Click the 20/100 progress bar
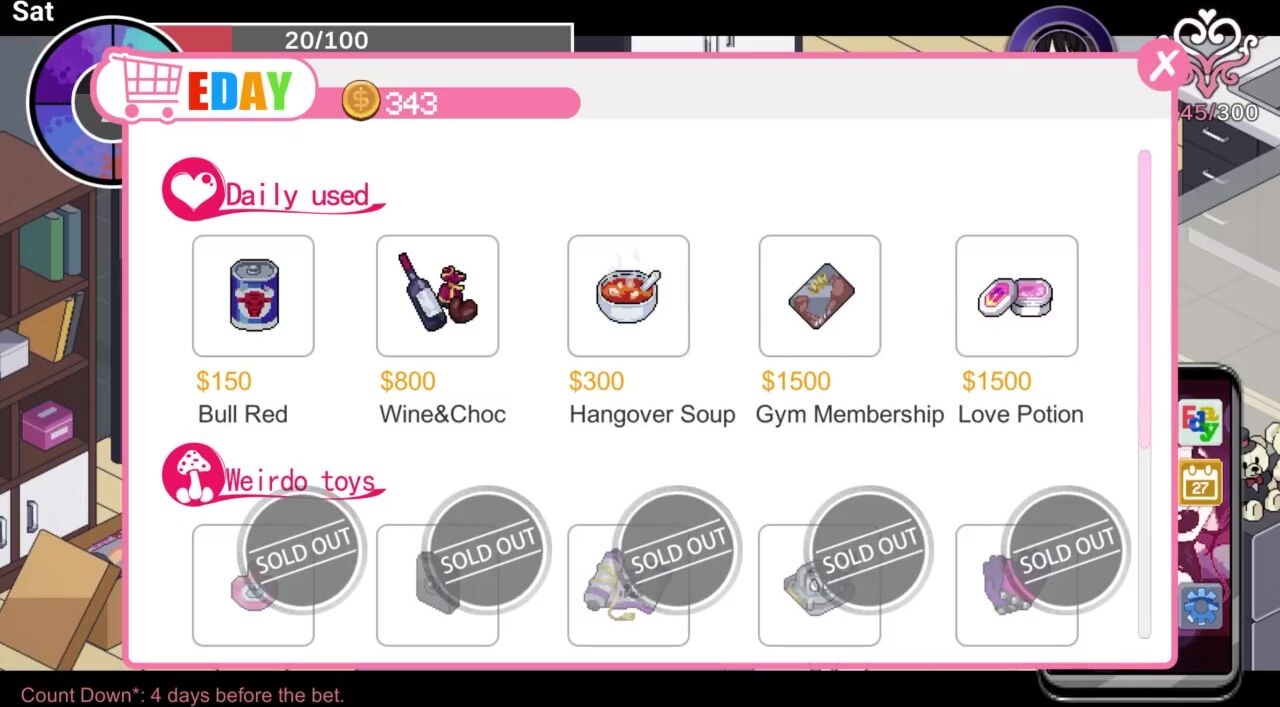This screenshot has height=707, width=1280. (x=365, y=39)
